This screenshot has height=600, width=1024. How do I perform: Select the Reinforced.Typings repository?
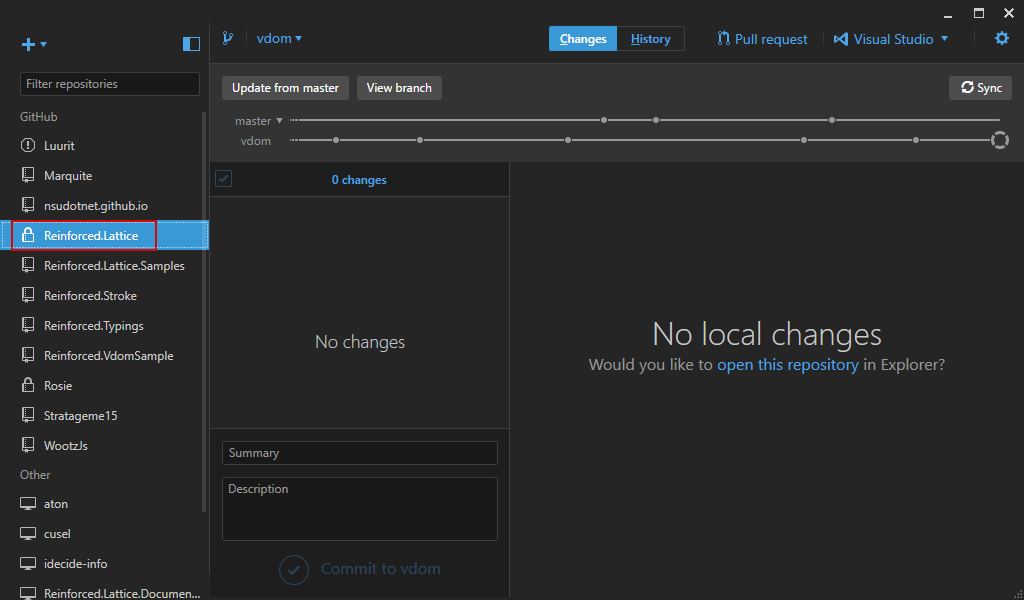[104, 326]
